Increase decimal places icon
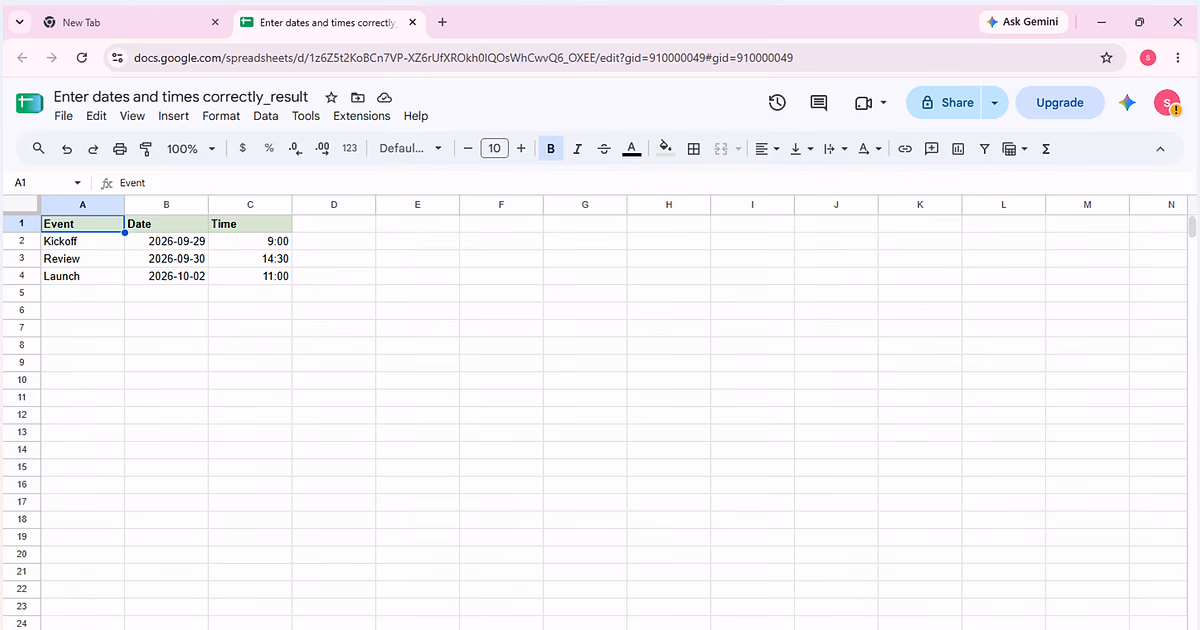 pyautogui.click(x=322, y=148)
